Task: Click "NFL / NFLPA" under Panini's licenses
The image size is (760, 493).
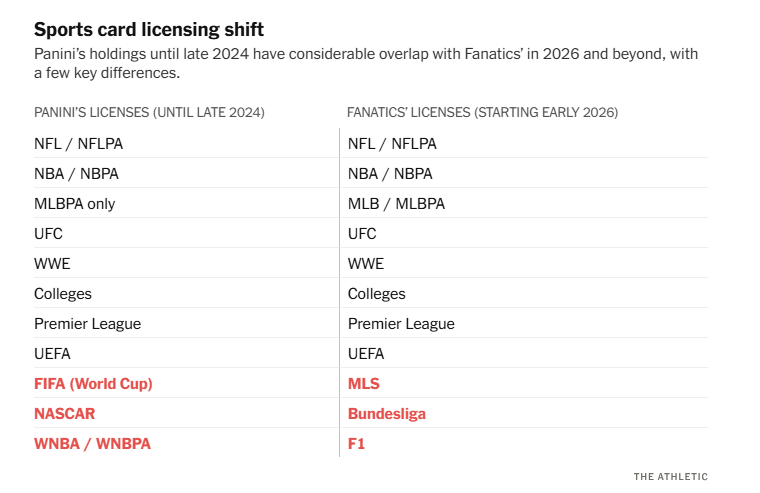Action: pyautogui.click(x=79, y=143)
